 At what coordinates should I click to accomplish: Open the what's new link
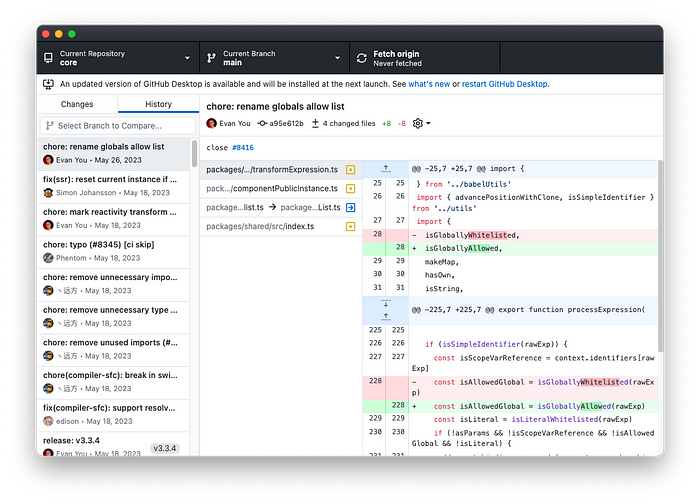(429, 84)
